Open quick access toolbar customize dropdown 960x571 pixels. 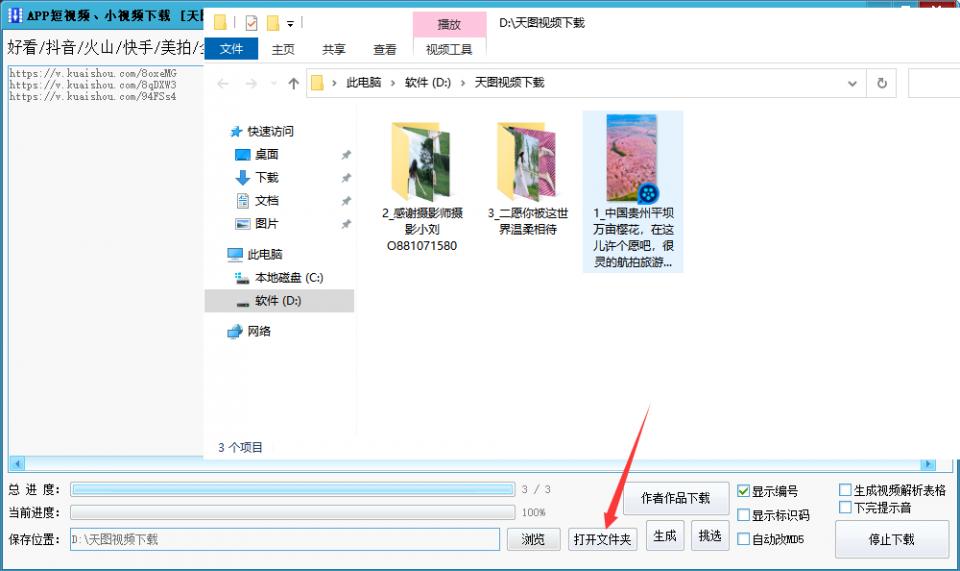click(290, 24)
